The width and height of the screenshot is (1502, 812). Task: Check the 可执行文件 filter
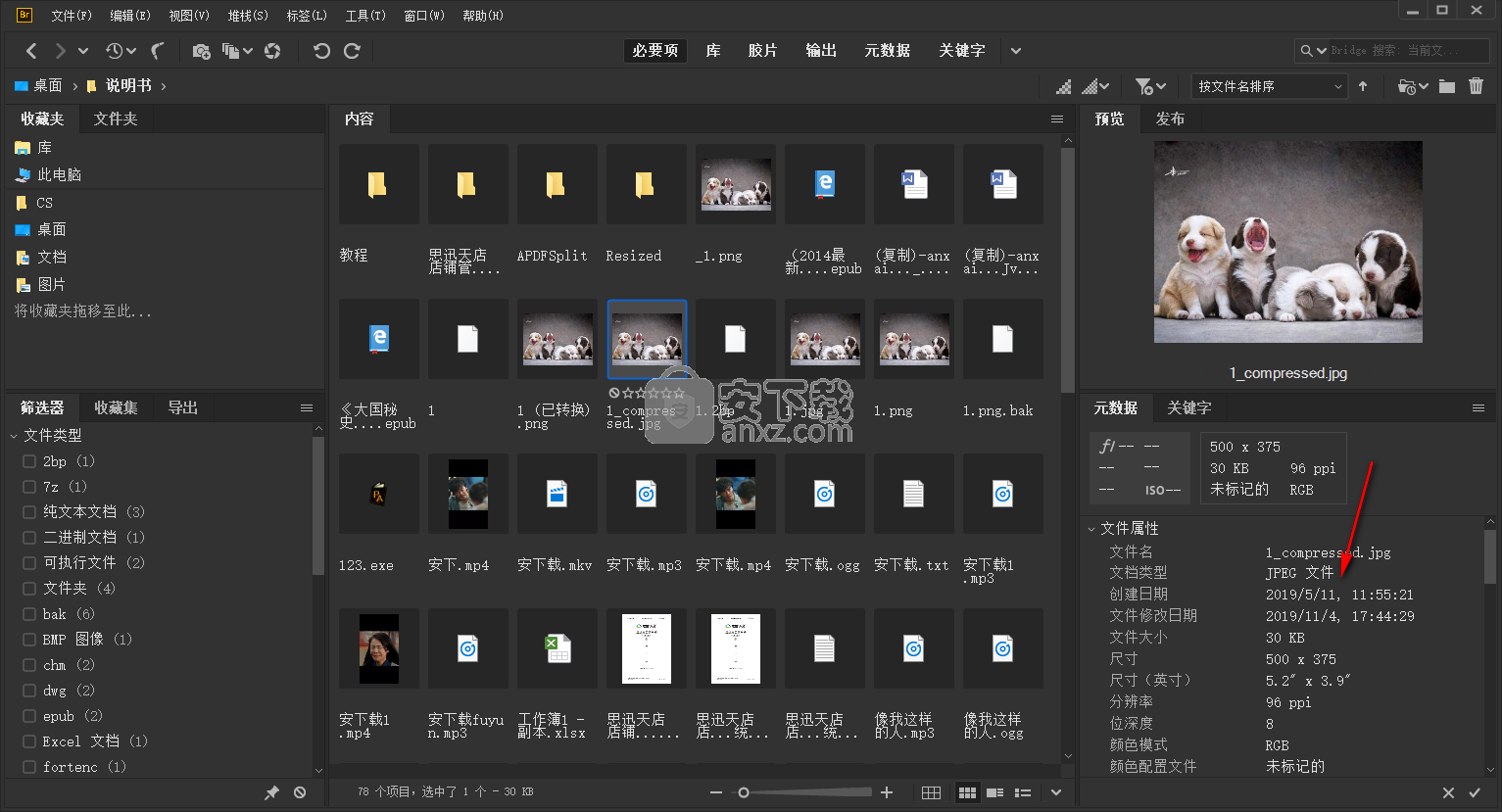(x=29, y=563)
